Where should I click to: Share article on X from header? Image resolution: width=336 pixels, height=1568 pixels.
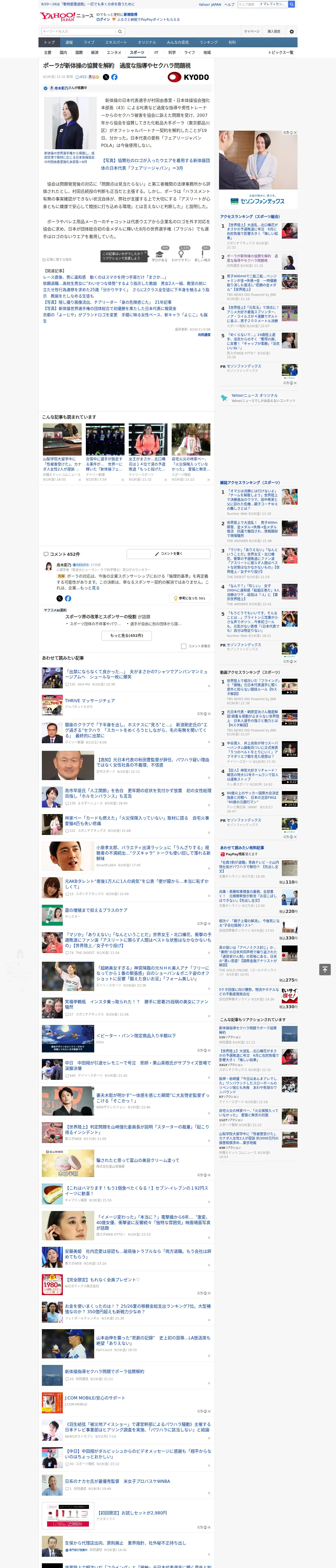click(106, 77)
